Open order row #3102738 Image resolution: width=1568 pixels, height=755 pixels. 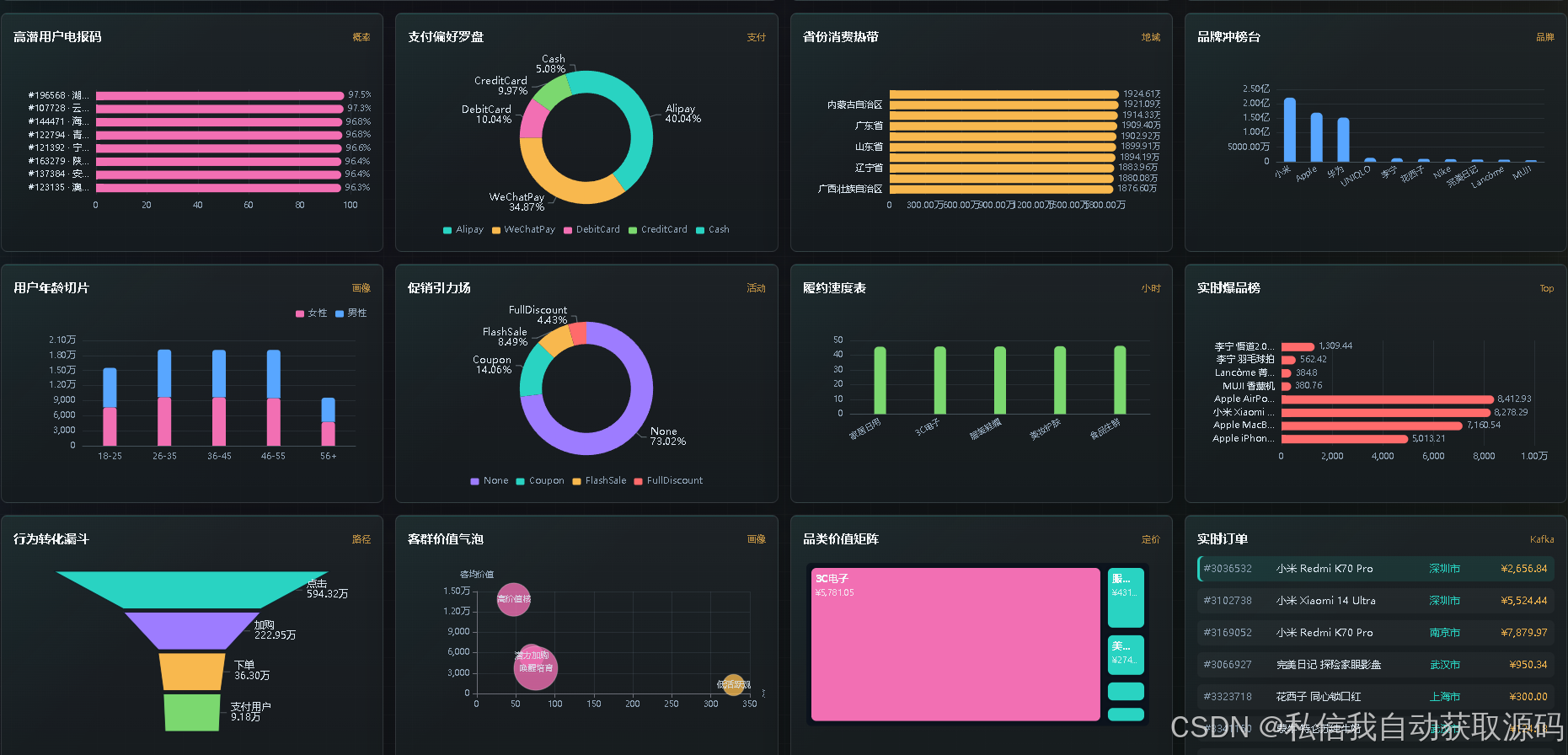[1375, 601]
